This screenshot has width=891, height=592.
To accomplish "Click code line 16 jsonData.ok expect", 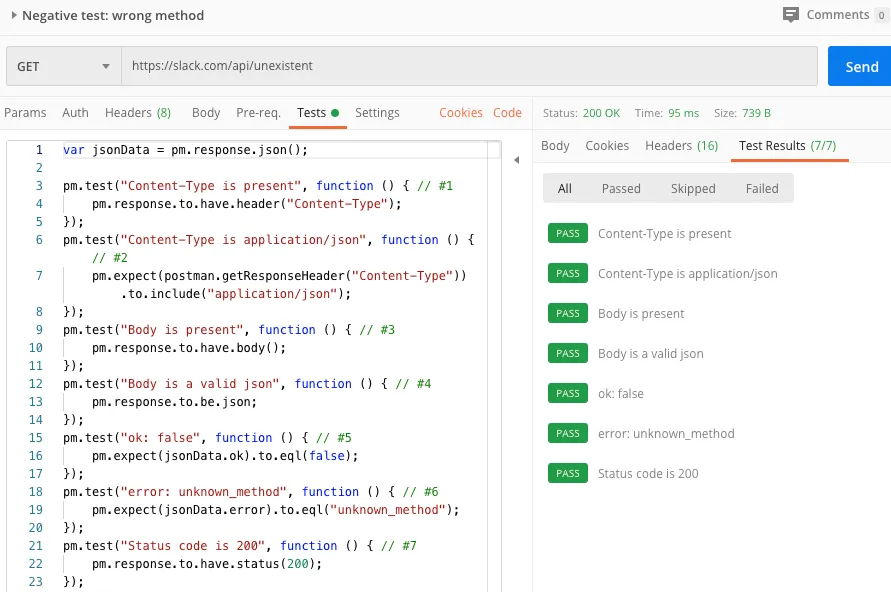I will click(225, 456).
